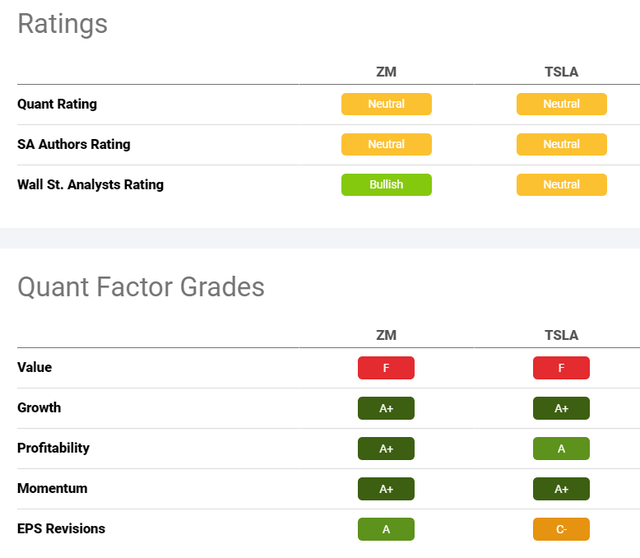
Task: Open ZM Value grade F badge
Action: 386,368
